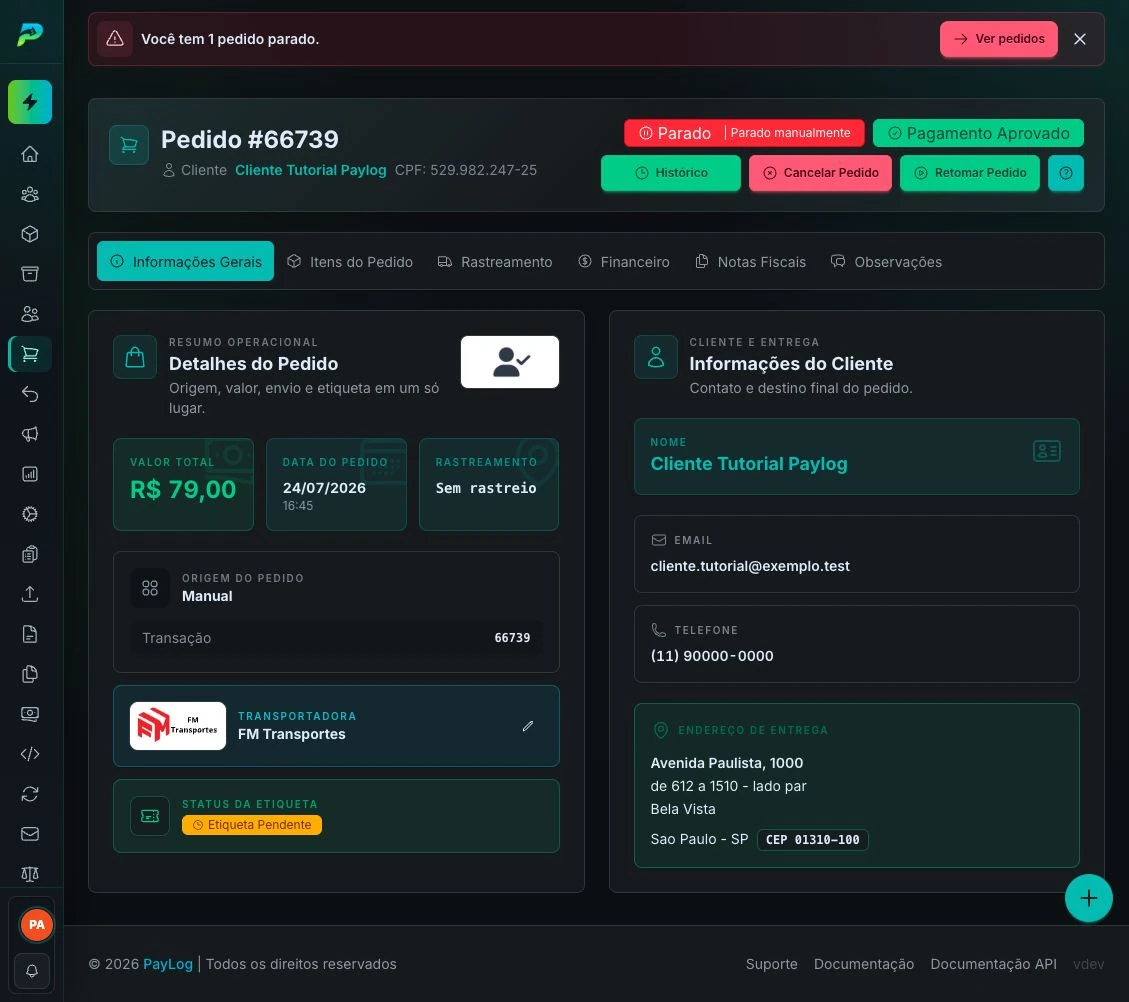Open the home icon in sidebar
Image resolution: width=1129 pixels, height=1002 pixels.
30,154
